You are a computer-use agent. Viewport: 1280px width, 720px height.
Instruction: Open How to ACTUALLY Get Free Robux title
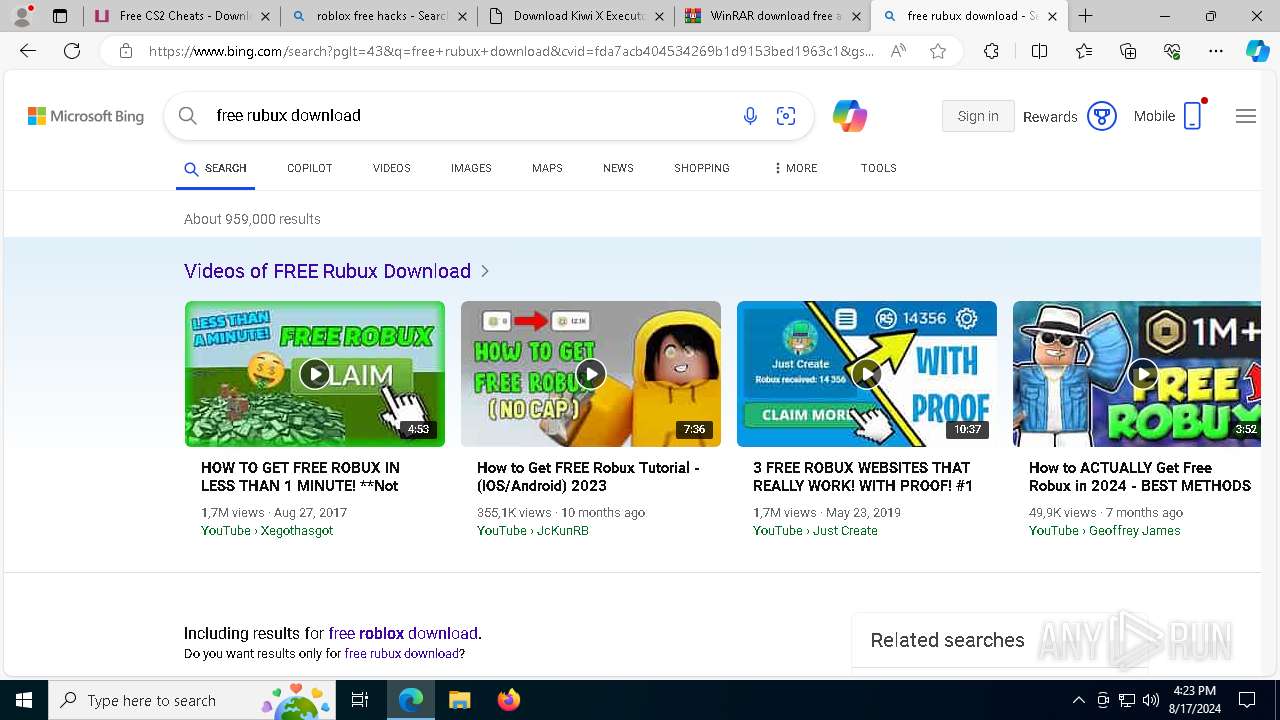pyautogui.click(x=1140, y=477)
